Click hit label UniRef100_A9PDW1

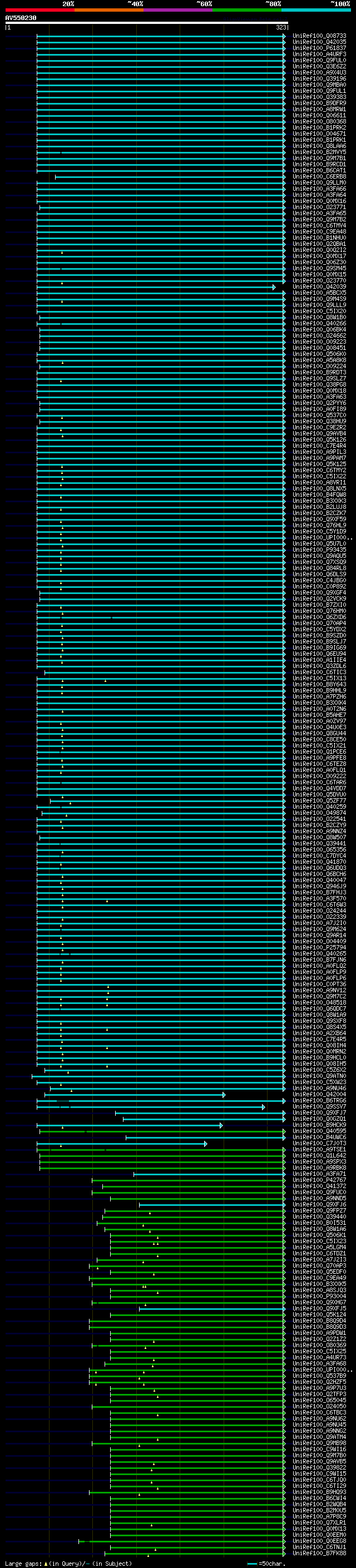pyautogui.click(x=319, y=1333)
